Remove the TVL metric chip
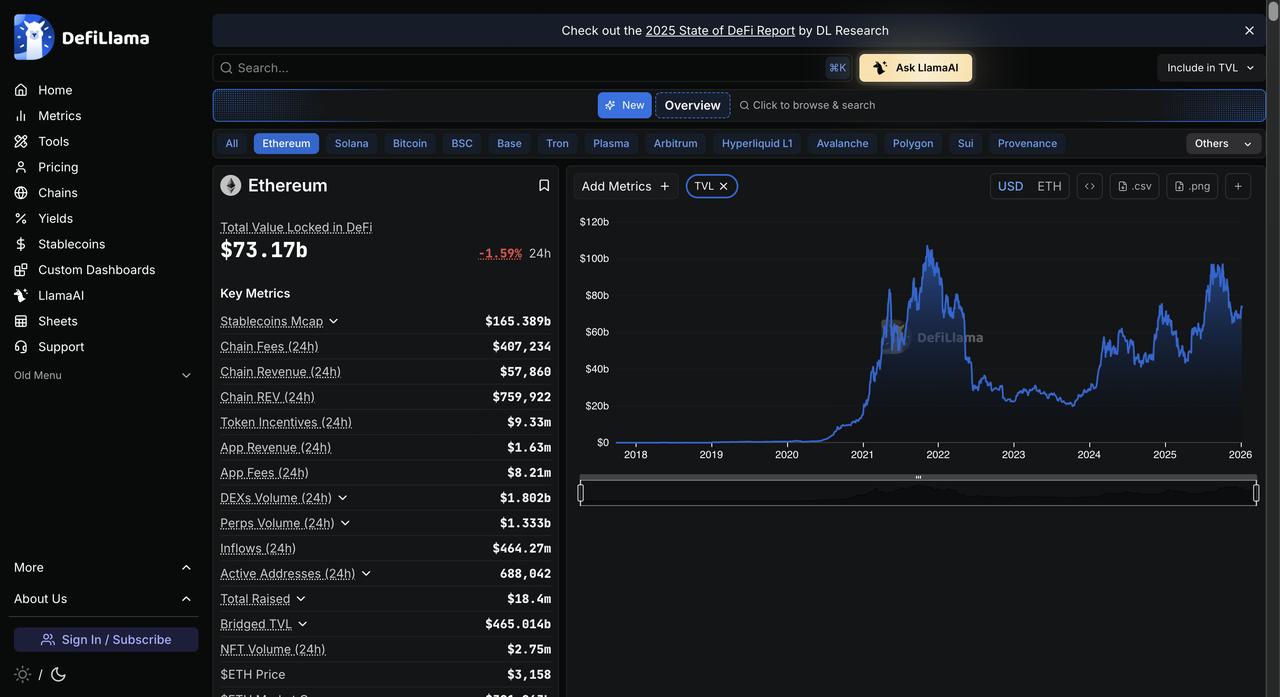1280x697 pixels. pyautogui.click(x=724, y=186)
